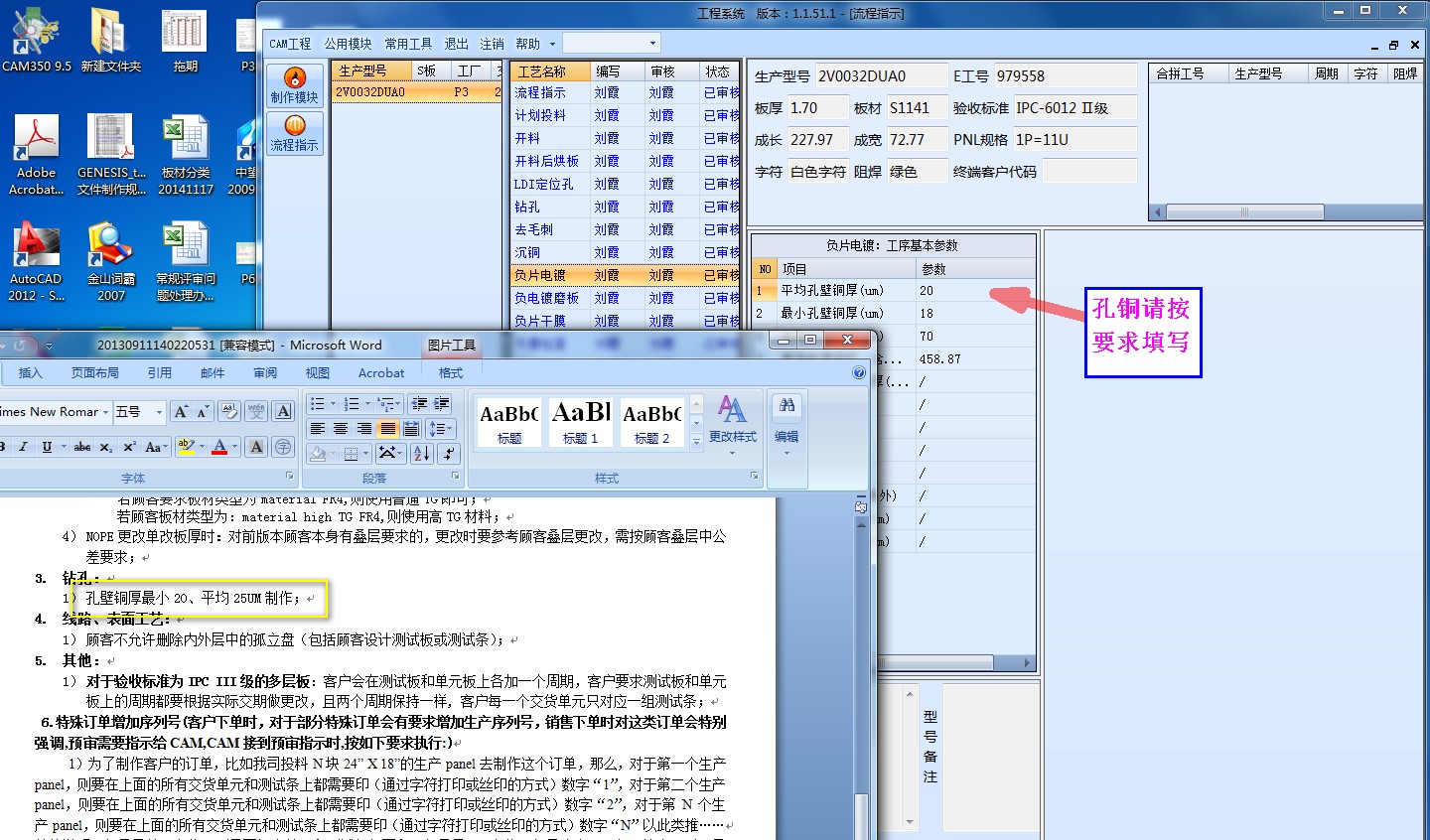Viewport: 1430px width, 840px height.
Task: Open 更改样式 dropdown
Action: (x=733, y=426)
